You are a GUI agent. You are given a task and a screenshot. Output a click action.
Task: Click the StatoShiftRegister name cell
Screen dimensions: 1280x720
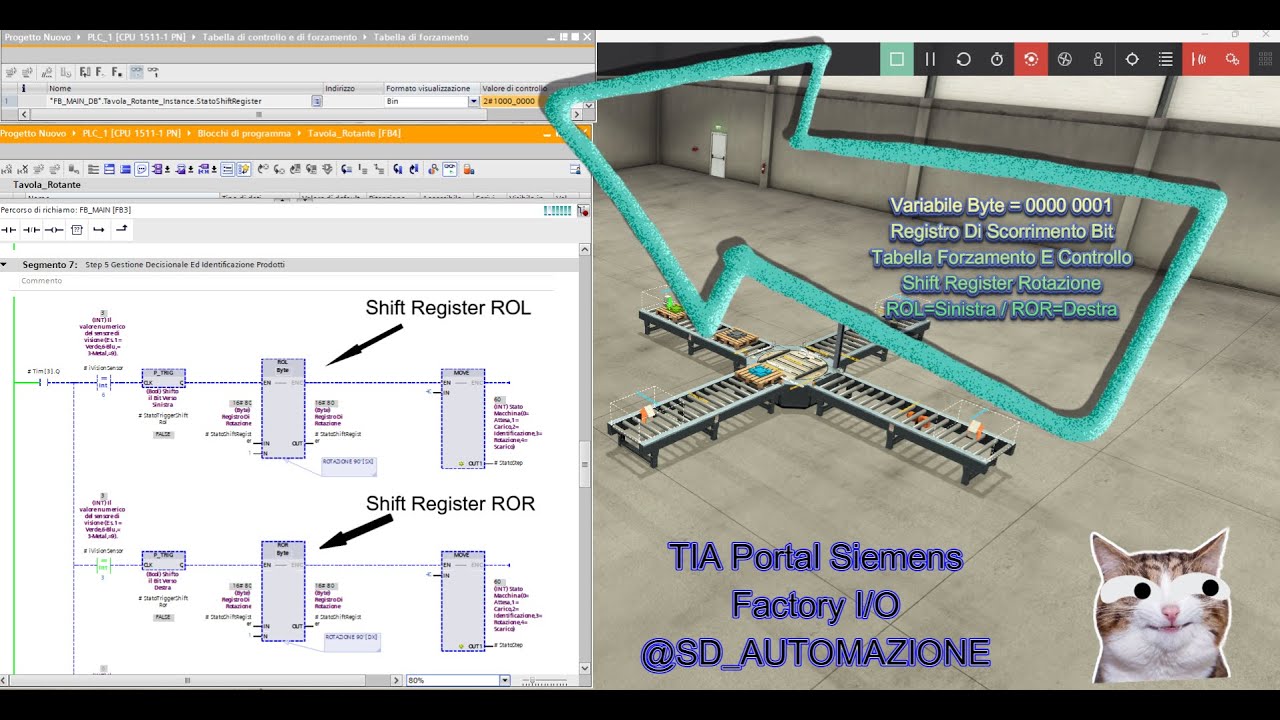(179, 101)
